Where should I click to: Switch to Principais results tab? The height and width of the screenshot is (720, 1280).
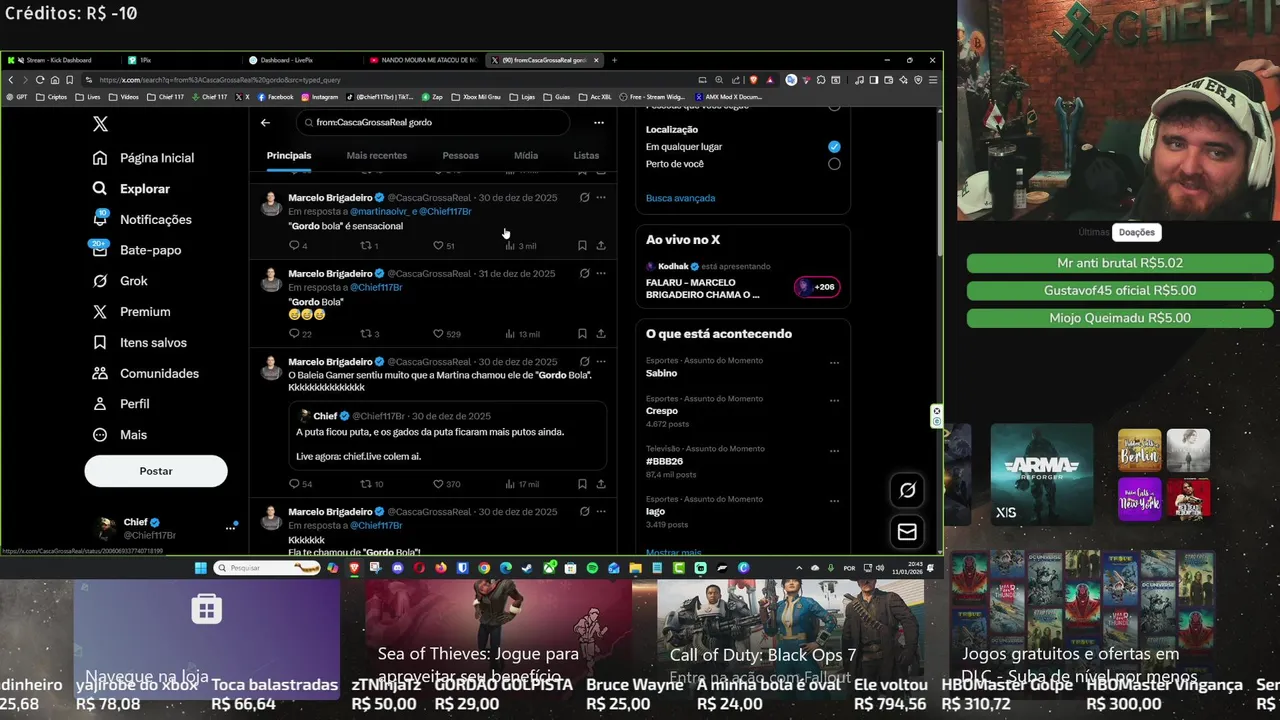click(x=289, y=156)
